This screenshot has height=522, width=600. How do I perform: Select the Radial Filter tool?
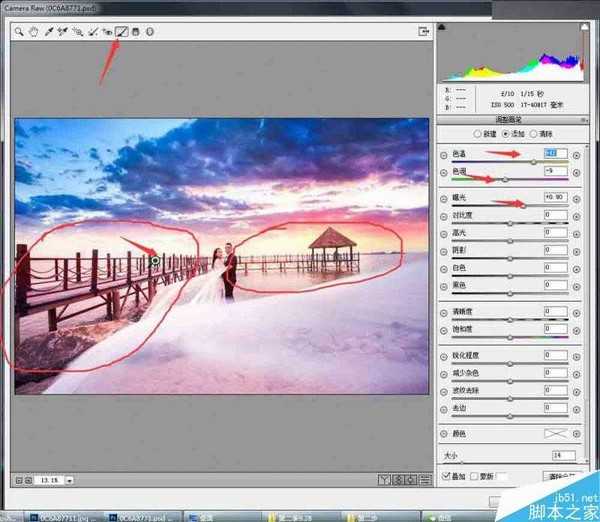(150, 32)
